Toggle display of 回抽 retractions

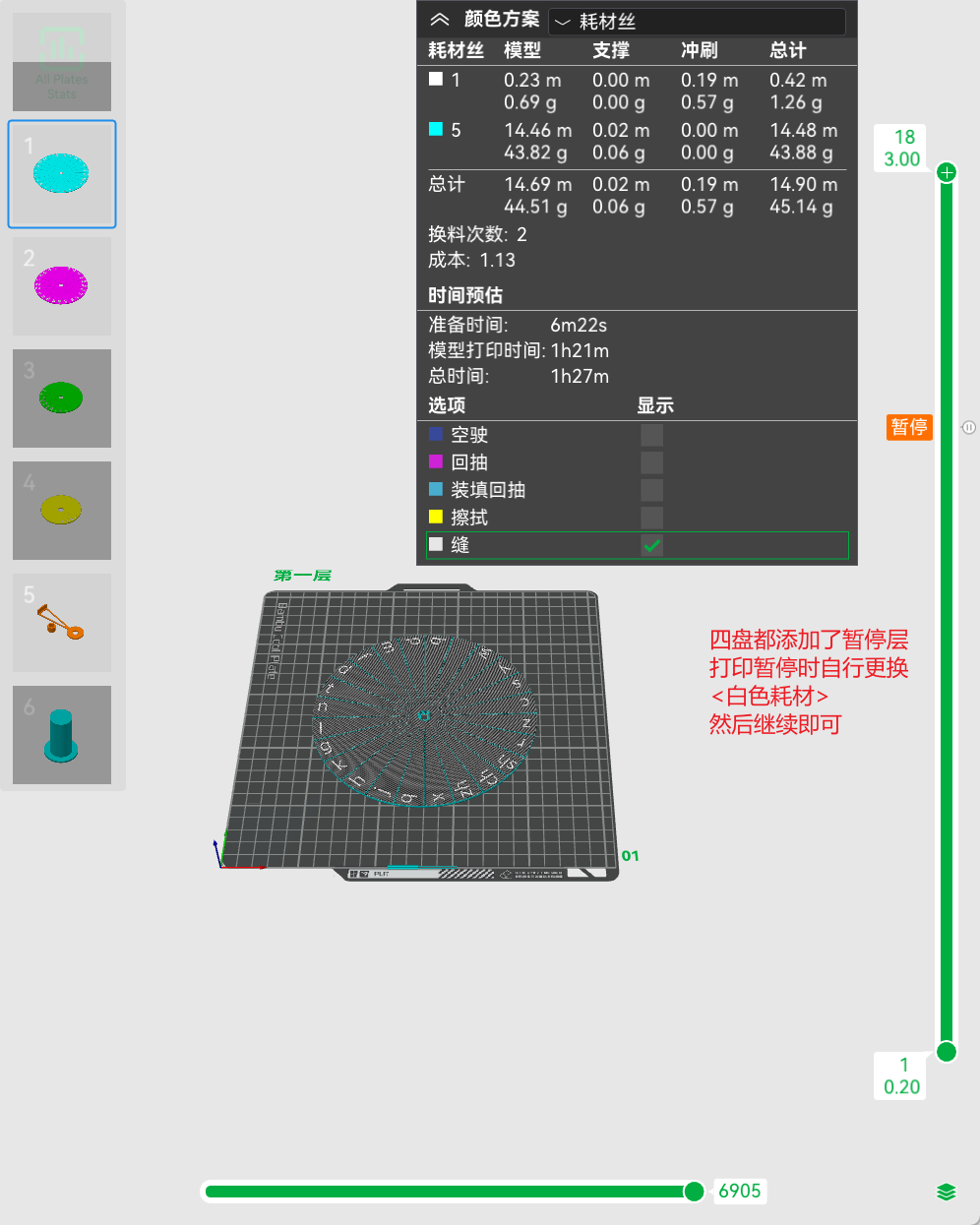click(651, 462)
